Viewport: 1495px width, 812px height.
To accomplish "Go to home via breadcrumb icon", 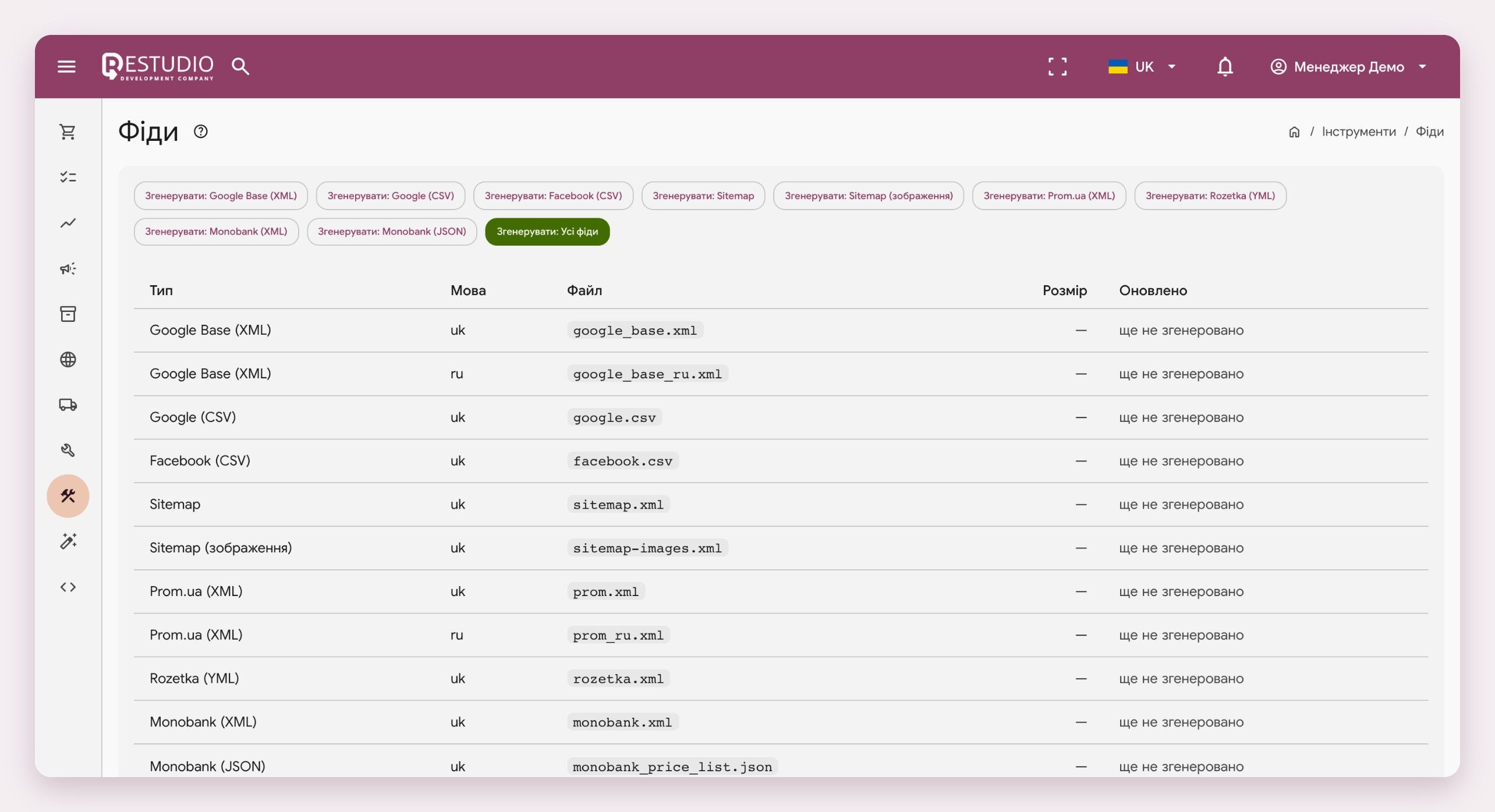I will point(1294,132).
